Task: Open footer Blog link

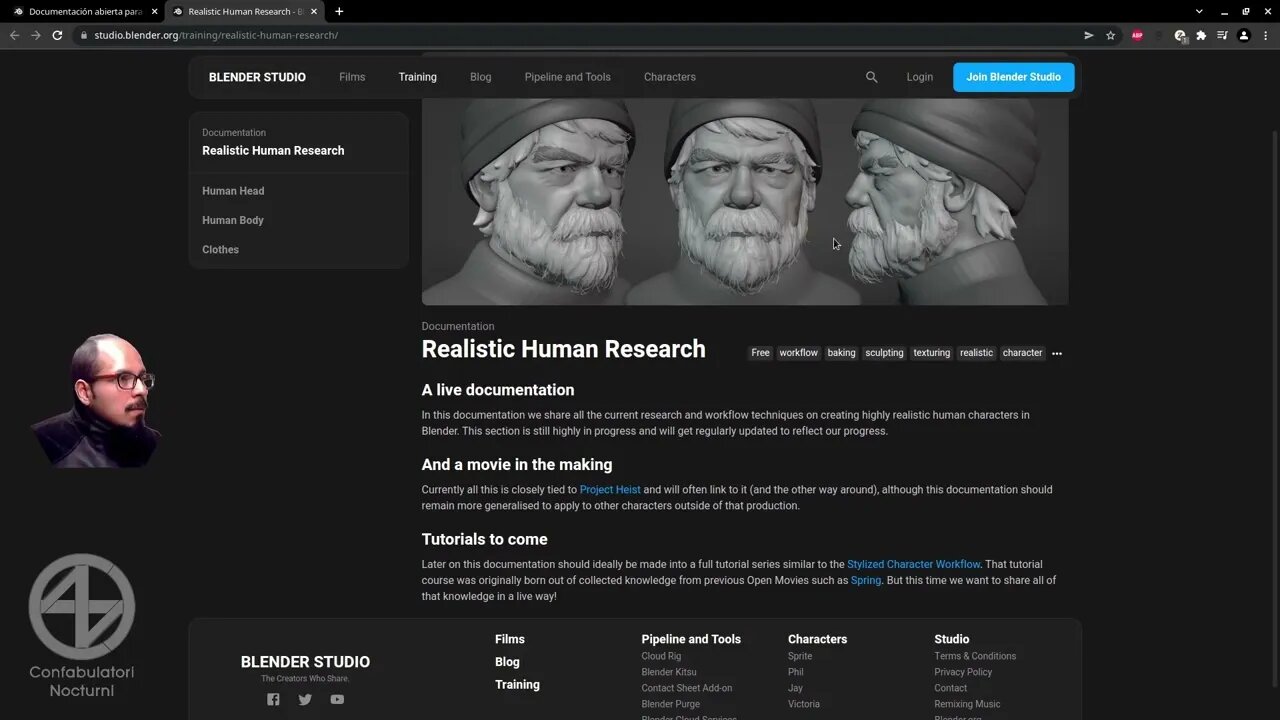Action: tap(507, 662)
